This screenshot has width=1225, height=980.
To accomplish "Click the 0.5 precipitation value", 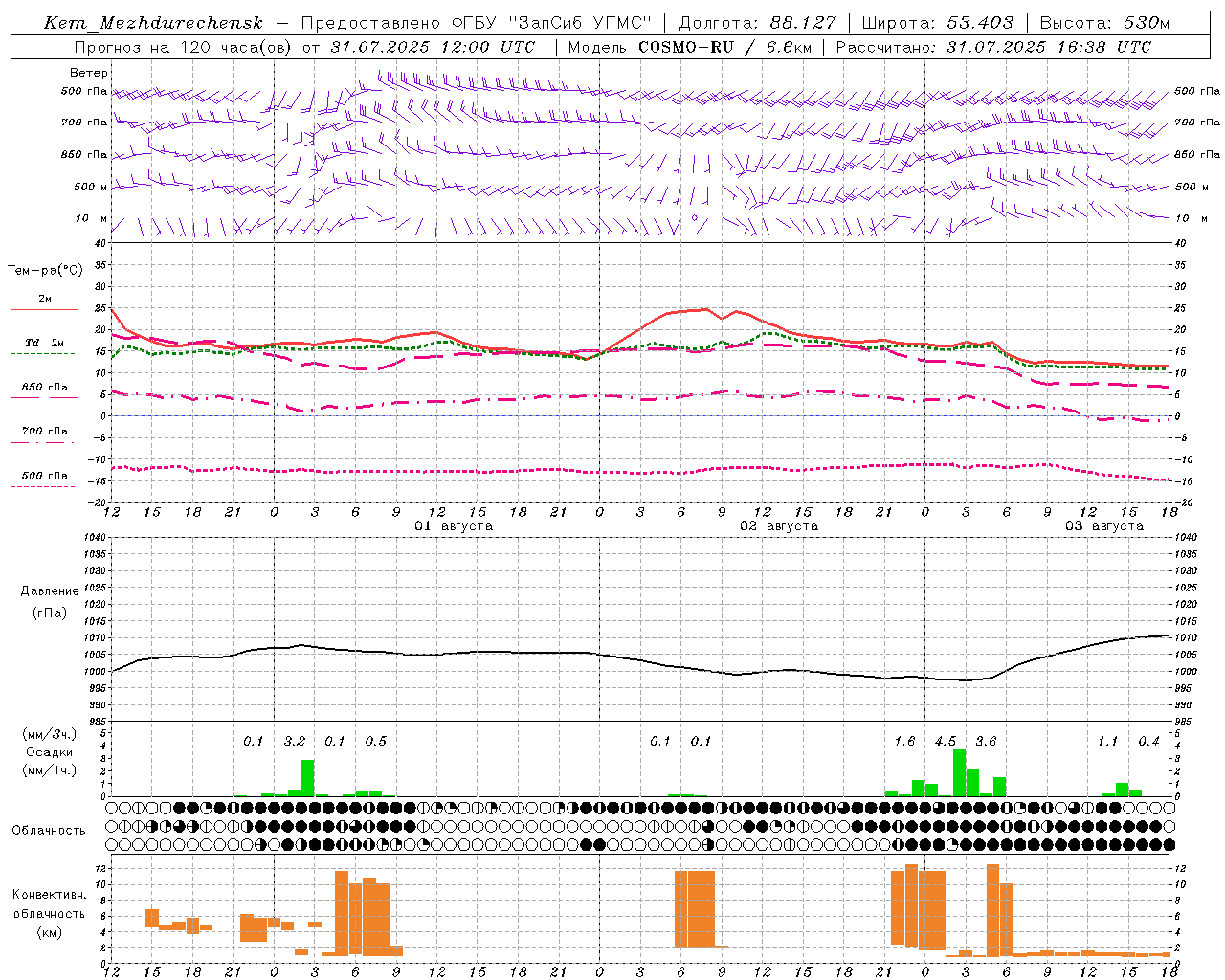I will click(376, 742).
